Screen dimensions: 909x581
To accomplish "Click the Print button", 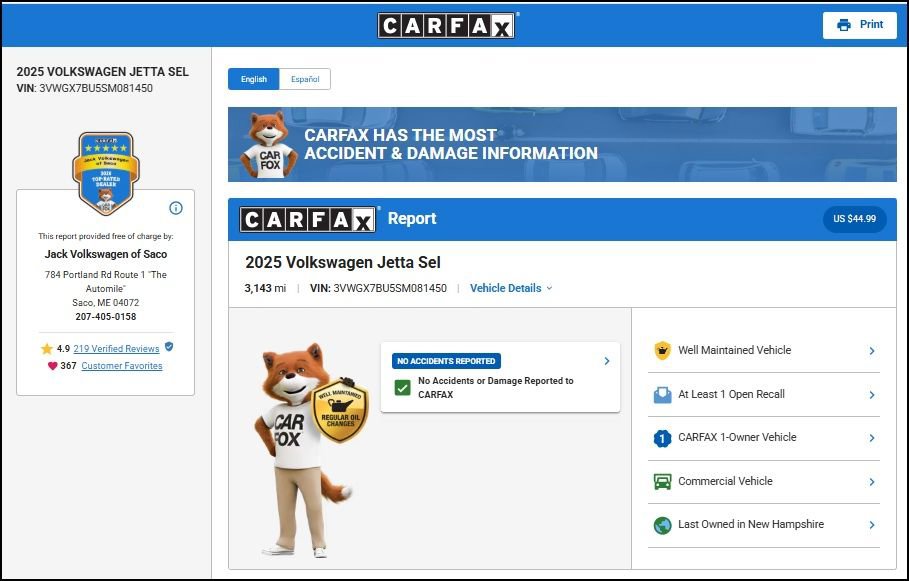I will [860, 25].
